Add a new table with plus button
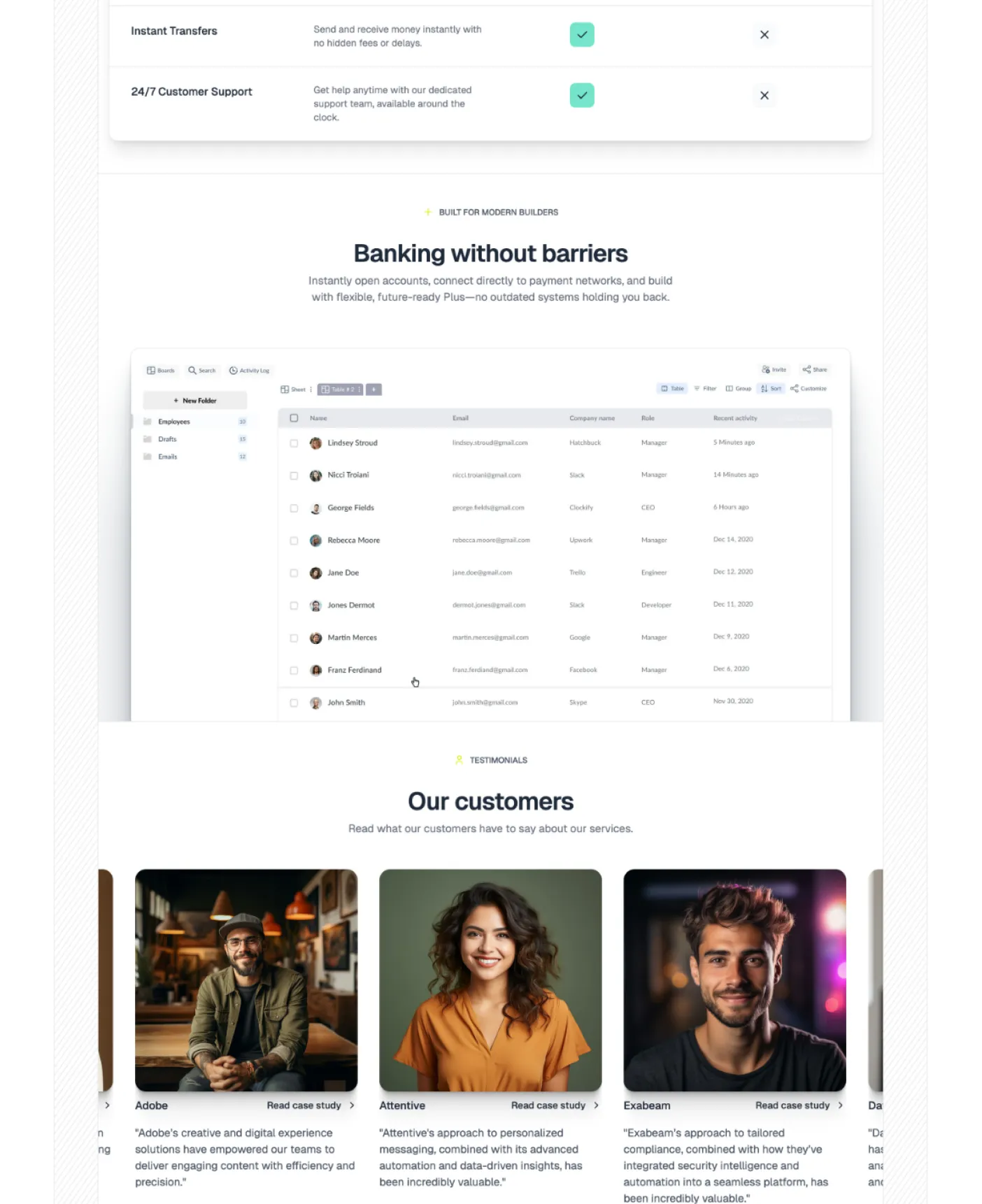The width and height of the screenshot is (982, 1204). tap(374, 389)
